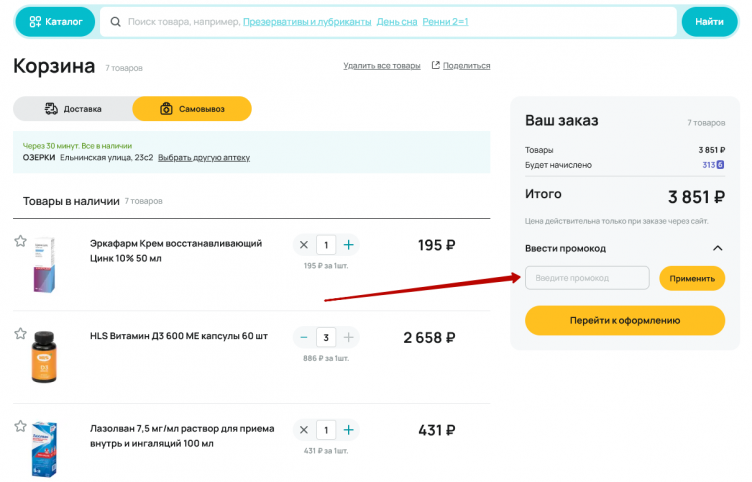Click Перейти к оформлению checkout button
The height and width of the screenshot is (482, 752).
625,320
